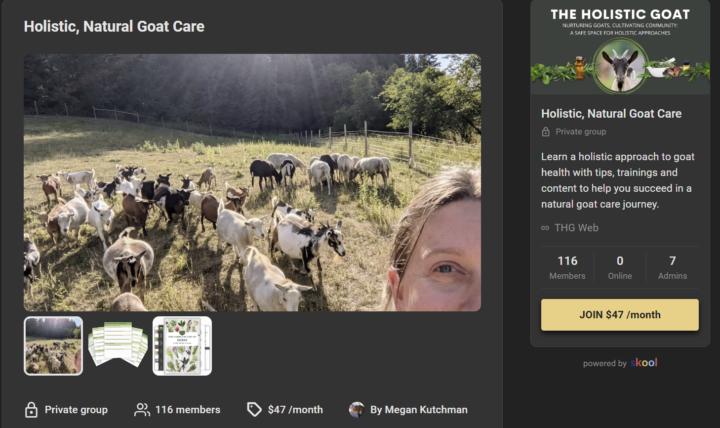
Task: Click the 116 Members count
Action: [x=567, y=267]
